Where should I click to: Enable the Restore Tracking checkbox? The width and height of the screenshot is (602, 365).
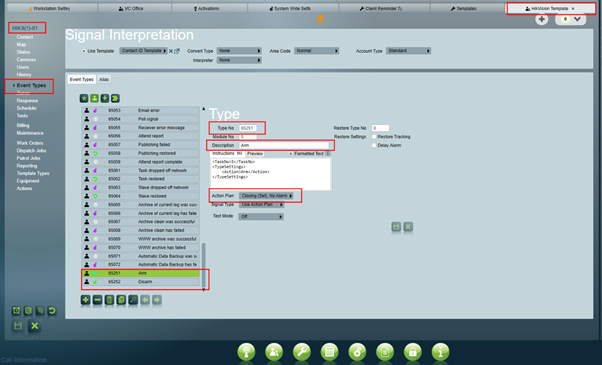coord(374,137)
